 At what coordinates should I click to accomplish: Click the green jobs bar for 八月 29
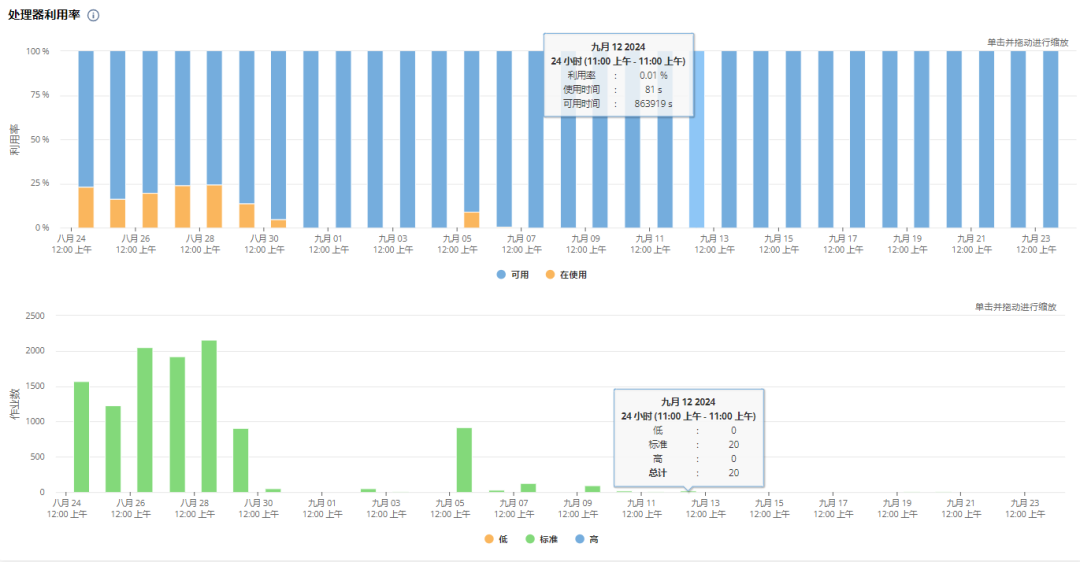[x=240, y=461]
